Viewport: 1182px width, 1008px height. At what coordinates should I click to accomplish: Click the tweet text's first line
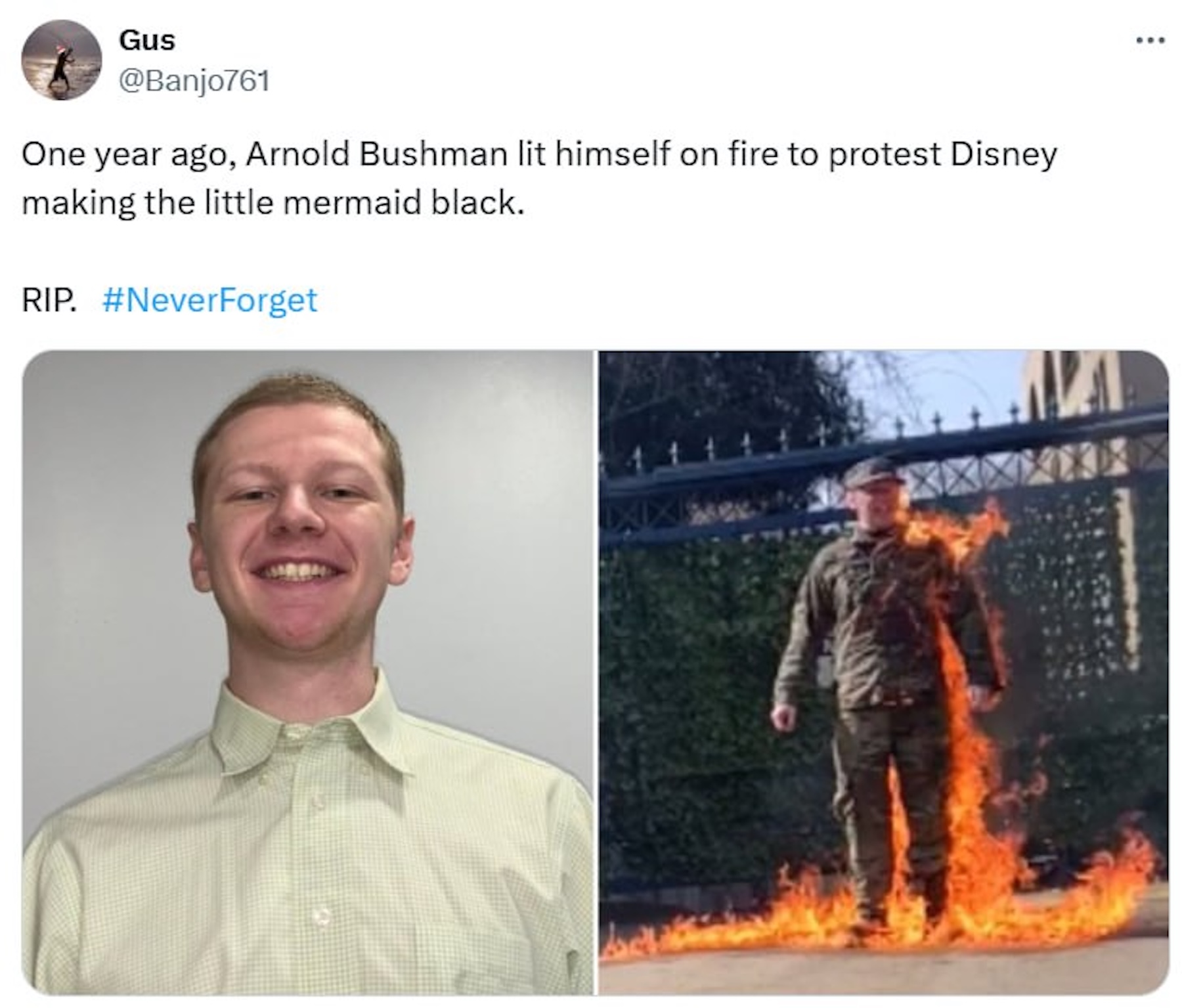[539, 155]
